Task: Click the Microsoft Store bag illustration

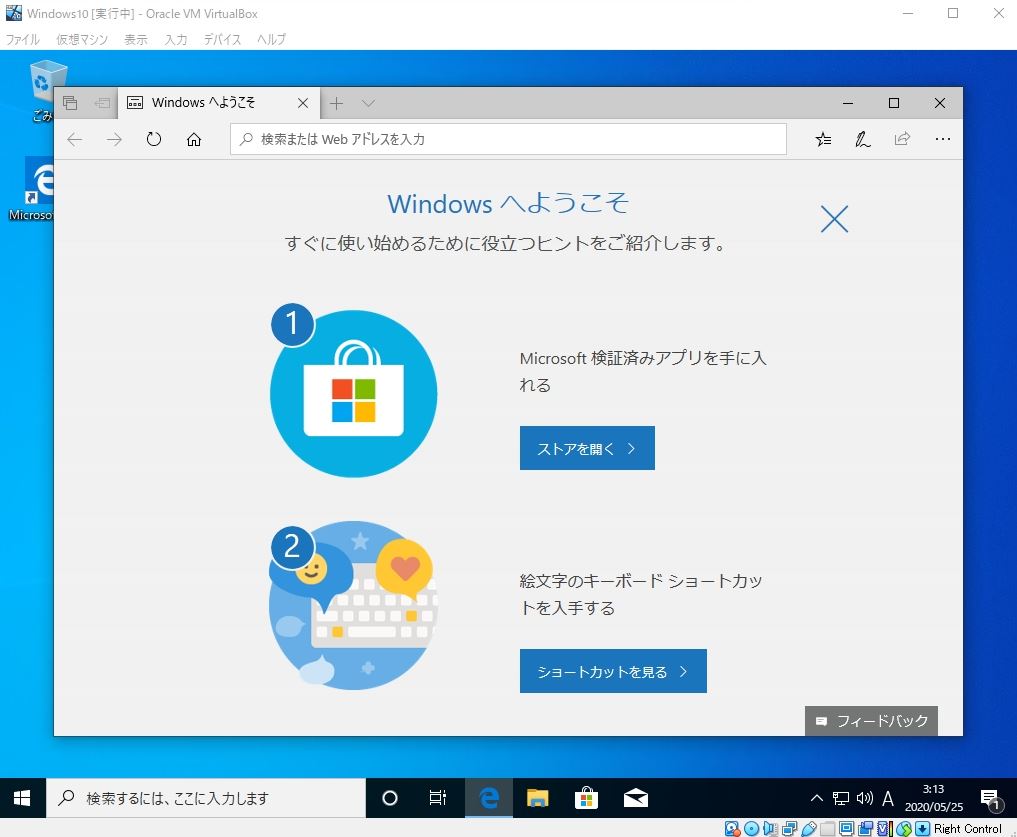Action: [353, 393]
